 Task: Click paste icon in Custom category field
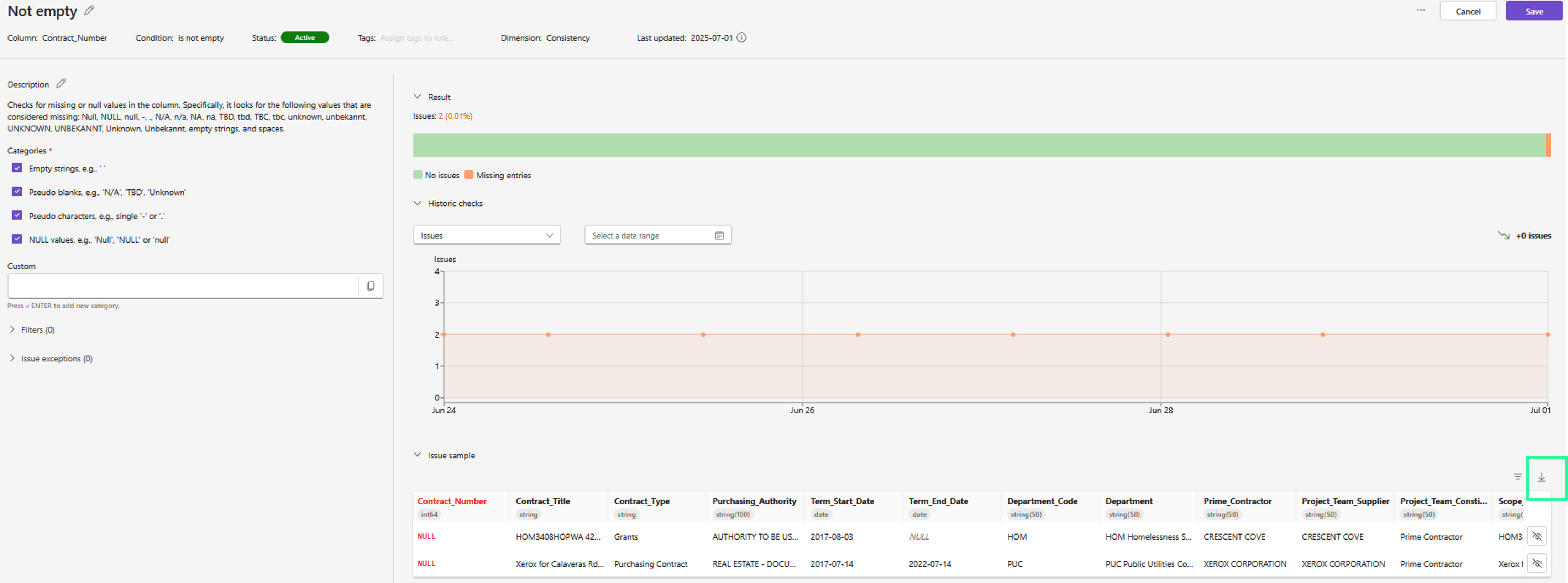[x=370, y=286]
